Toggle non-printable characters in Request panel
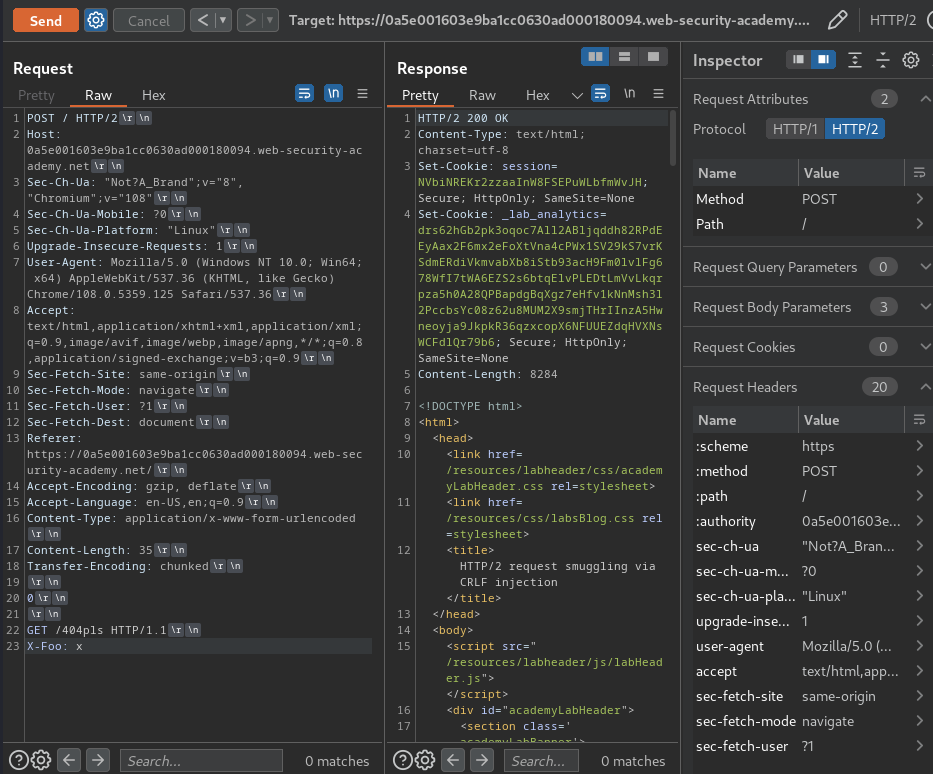This screenshot has width=933, height=774. pyautogui.click(x=333, y=93)
